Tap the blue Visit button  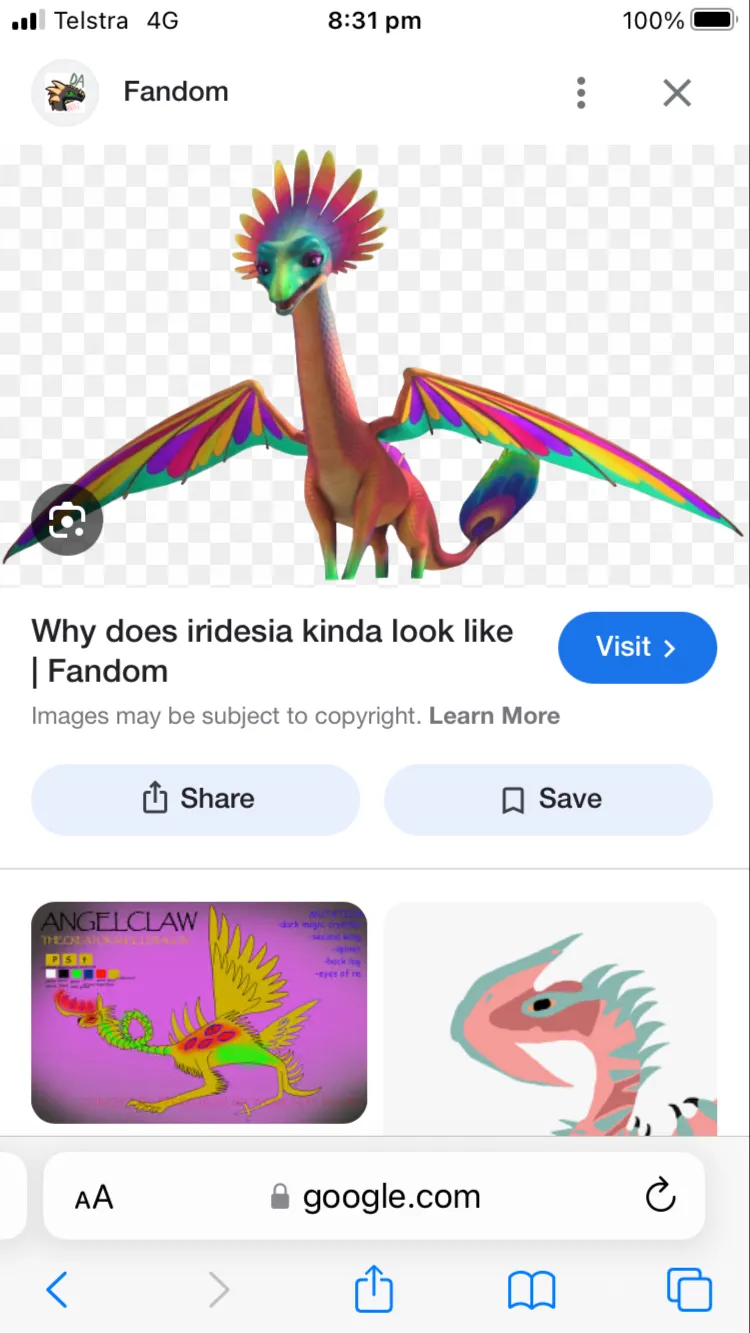(637, 647)
